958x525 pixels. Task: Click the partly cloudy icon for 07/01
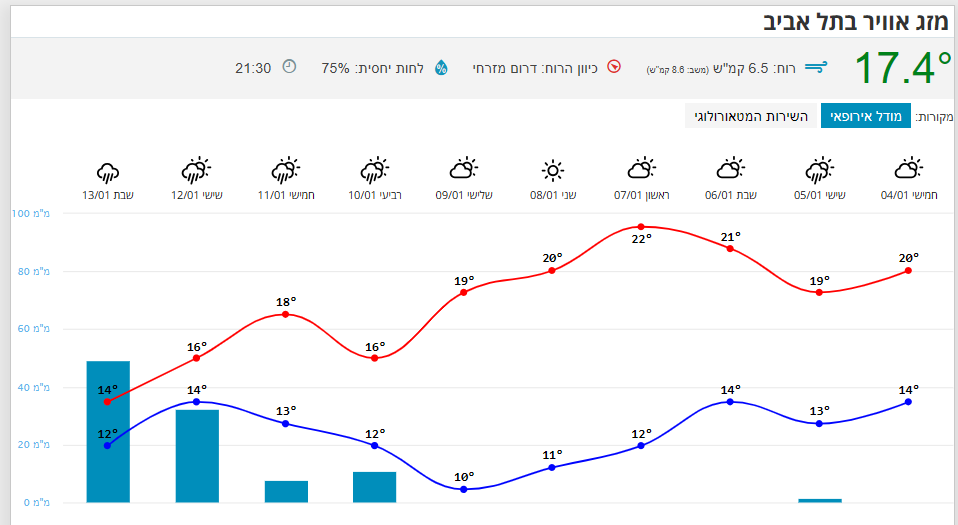coord(642,170)
